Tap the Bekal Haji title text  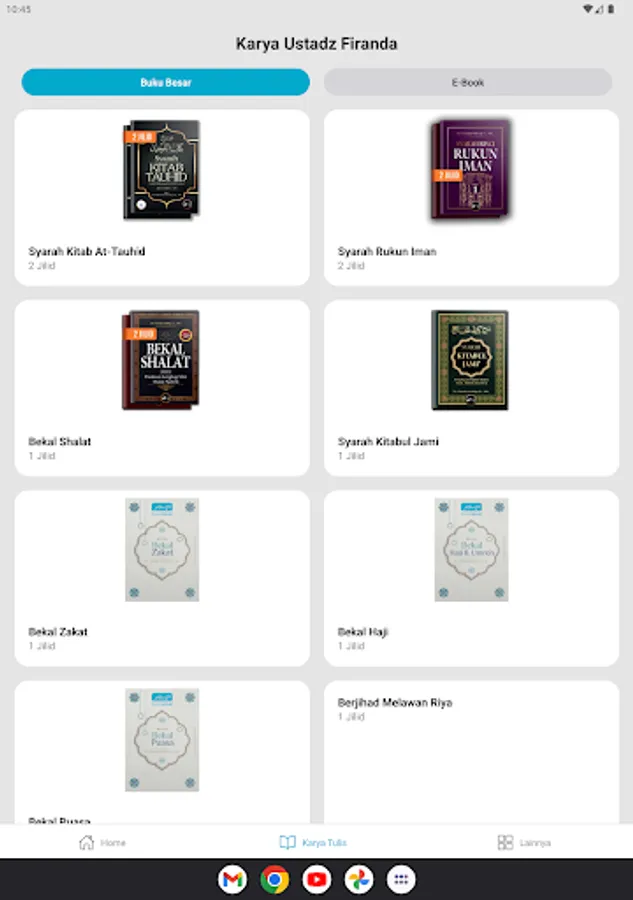[x=363, y=632]
